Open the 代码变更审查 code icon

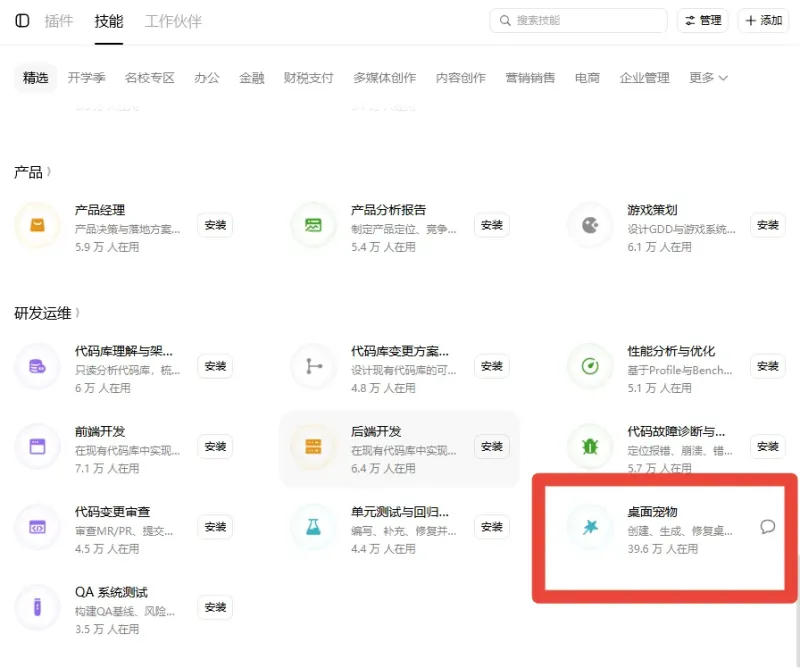[x=37, y=527]
